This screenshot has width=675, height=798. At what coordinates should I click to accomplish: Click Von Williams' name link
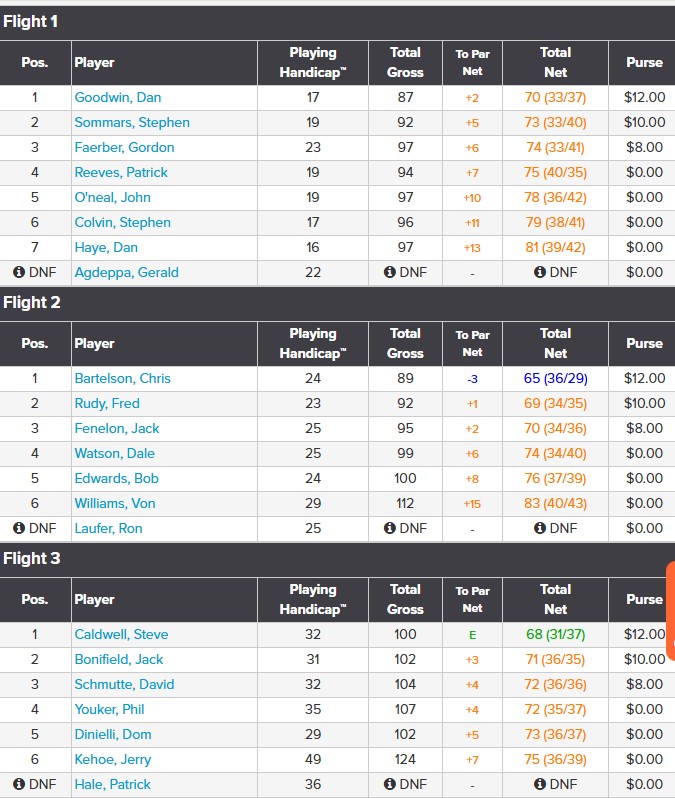pos(115,503)
